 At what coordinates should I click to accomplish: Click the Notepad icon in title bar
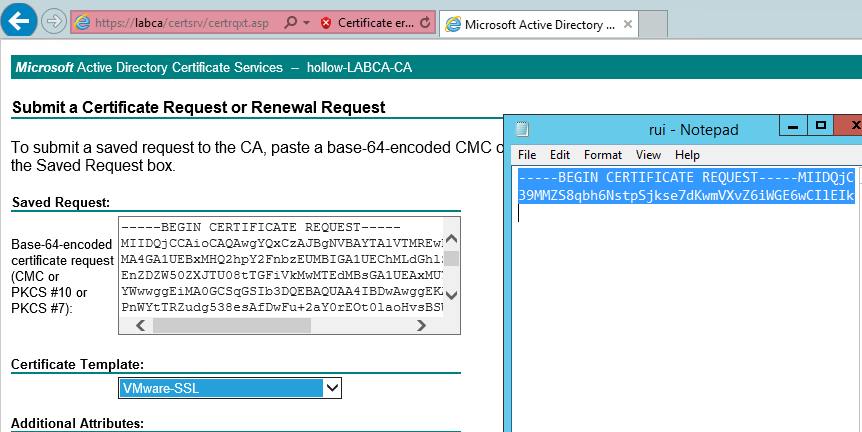pyautogui.click(x=521, y=129)
